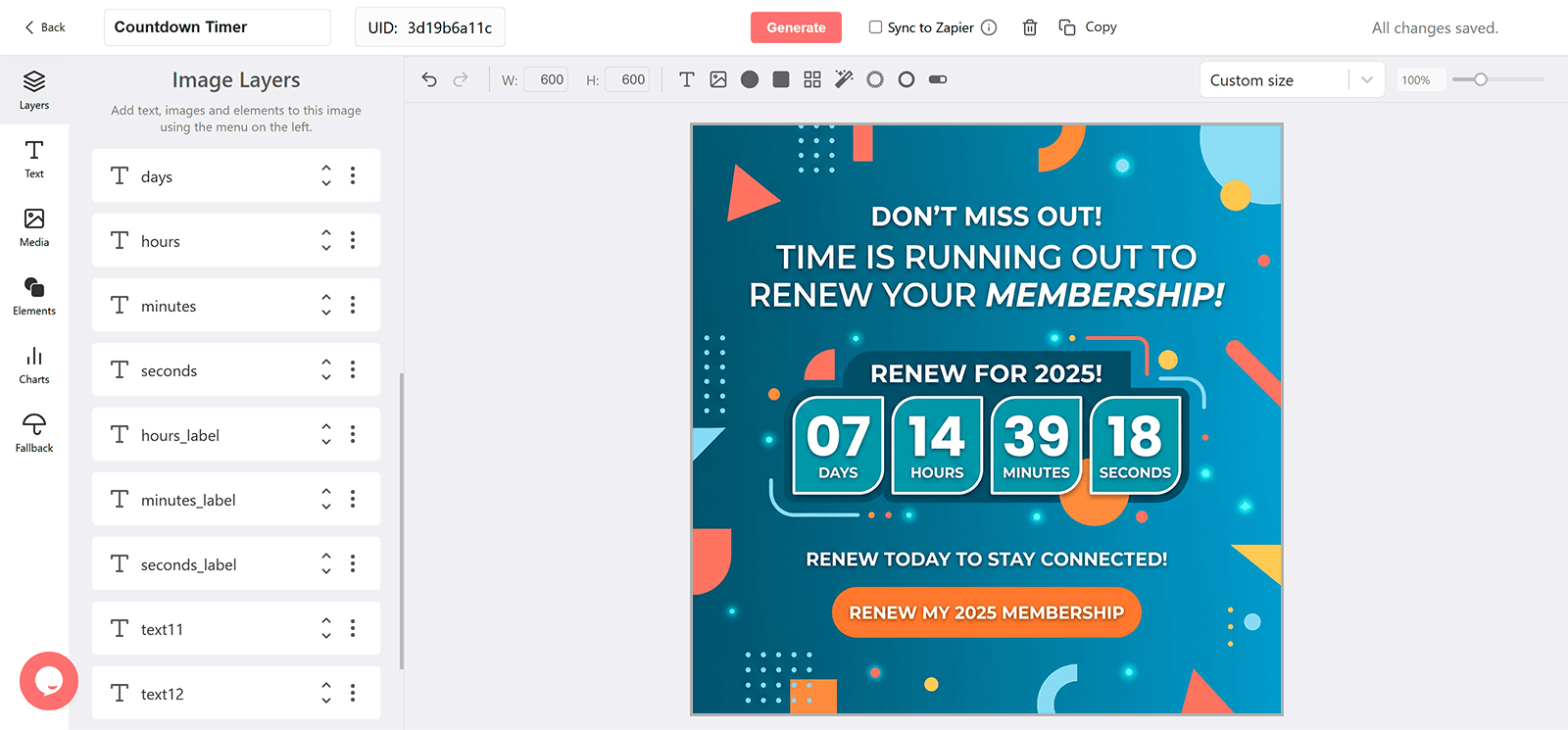
Task: Move the minutes layer down
Action: (x=326, y=313)
